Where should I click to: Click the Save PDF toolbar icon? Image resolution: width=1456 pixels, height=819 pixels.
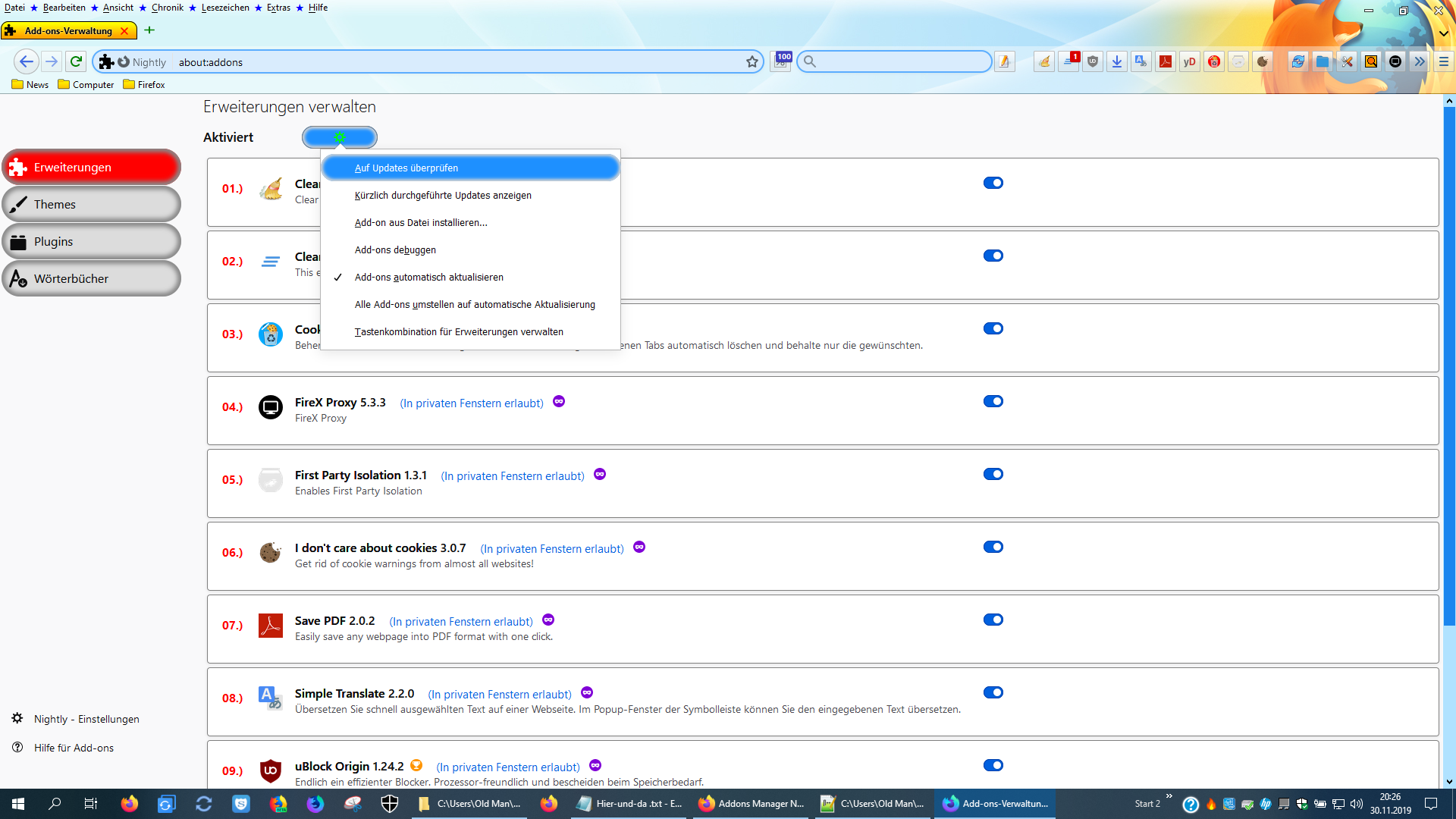click(1166, 62)
